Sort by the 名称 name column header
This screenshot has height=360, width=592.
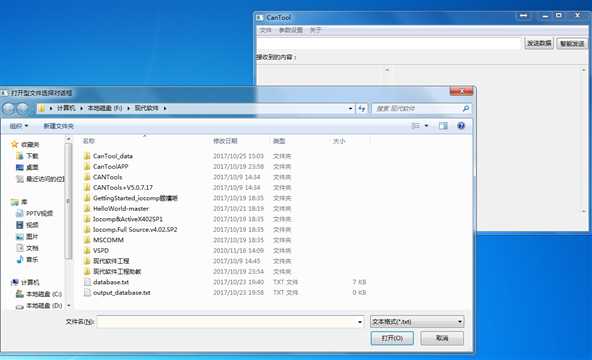(89, 141)
